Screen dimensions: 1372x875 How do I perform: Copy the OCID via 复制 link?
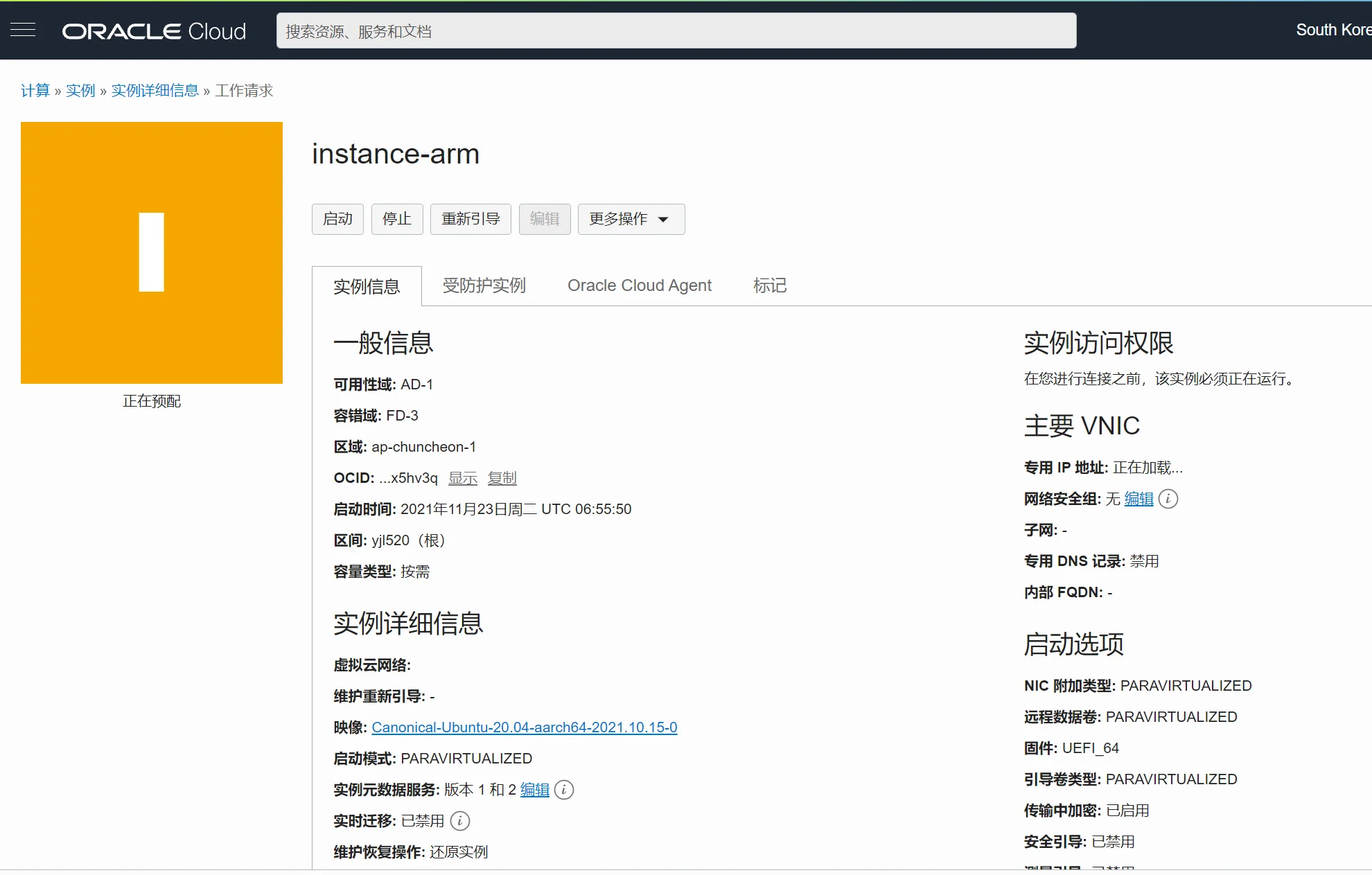pos(502,478)
